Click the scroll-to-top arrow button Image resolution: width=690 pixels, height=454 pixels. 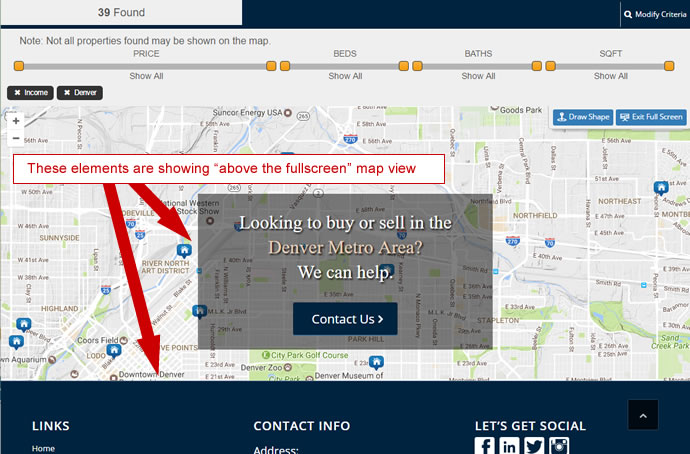click(x=643, y=415)
